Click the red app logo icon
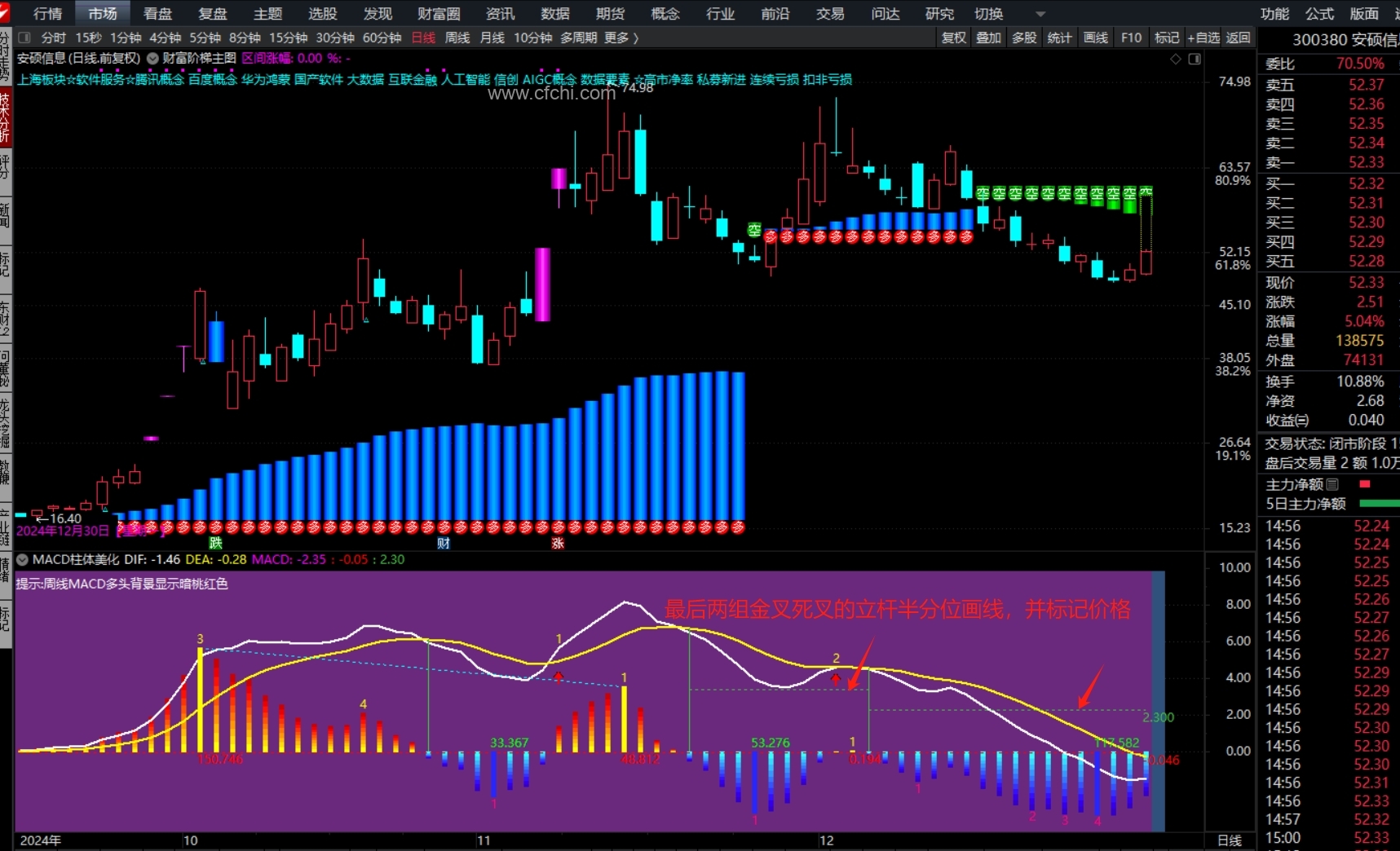Image resolution: width=1400 pixels, height=851 pixels. (4, 12)
